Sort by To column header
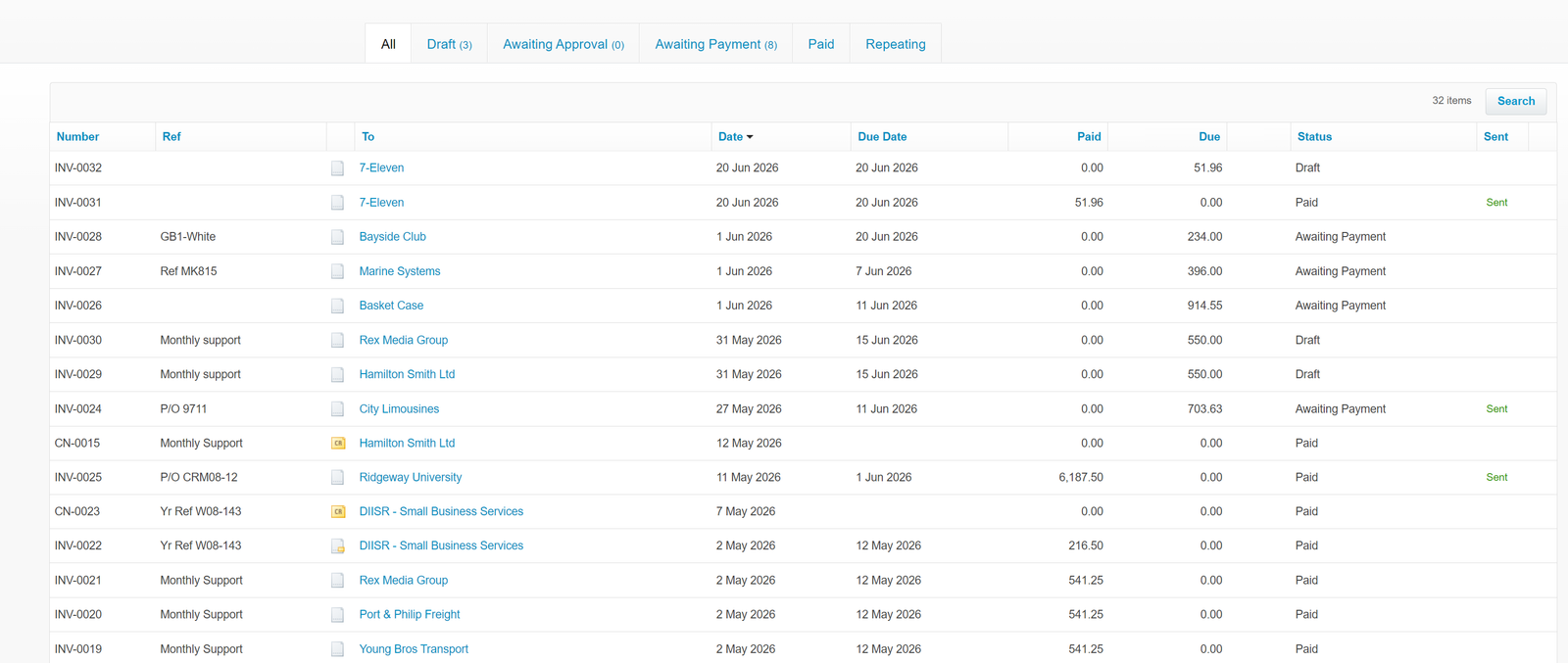 click(367, 137)
